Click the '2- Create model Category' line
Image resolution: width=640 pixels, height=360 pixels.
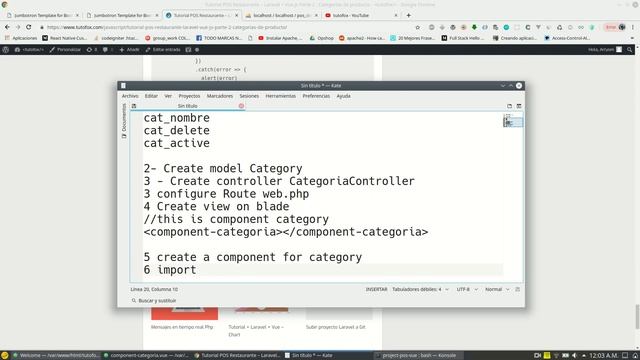[223, 168]
